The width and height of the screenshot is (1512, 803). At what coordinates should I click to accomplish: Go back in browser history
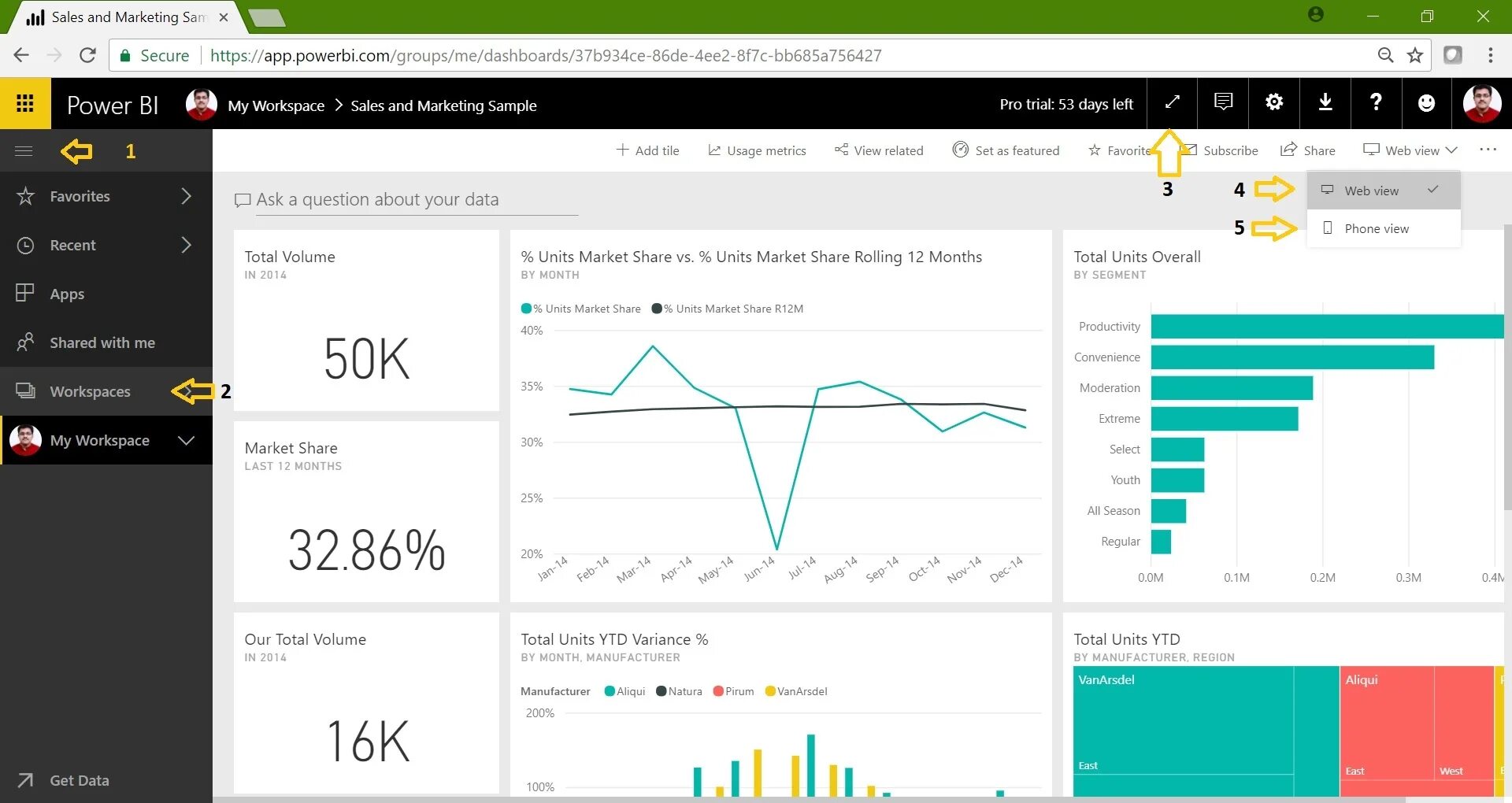[21, 55]
